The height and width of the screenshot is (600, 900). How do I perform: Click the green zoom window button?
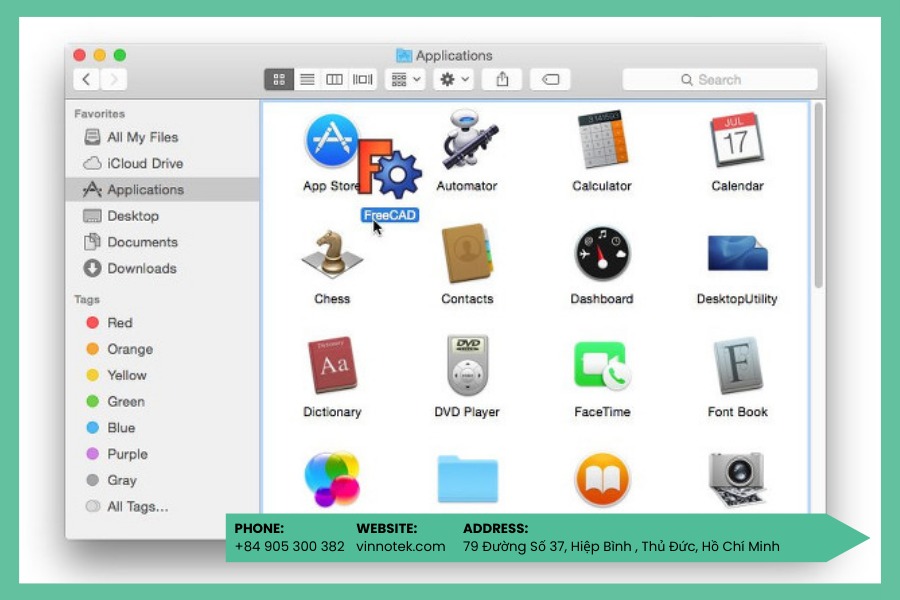pyautogui.click(x=119, y=55)
